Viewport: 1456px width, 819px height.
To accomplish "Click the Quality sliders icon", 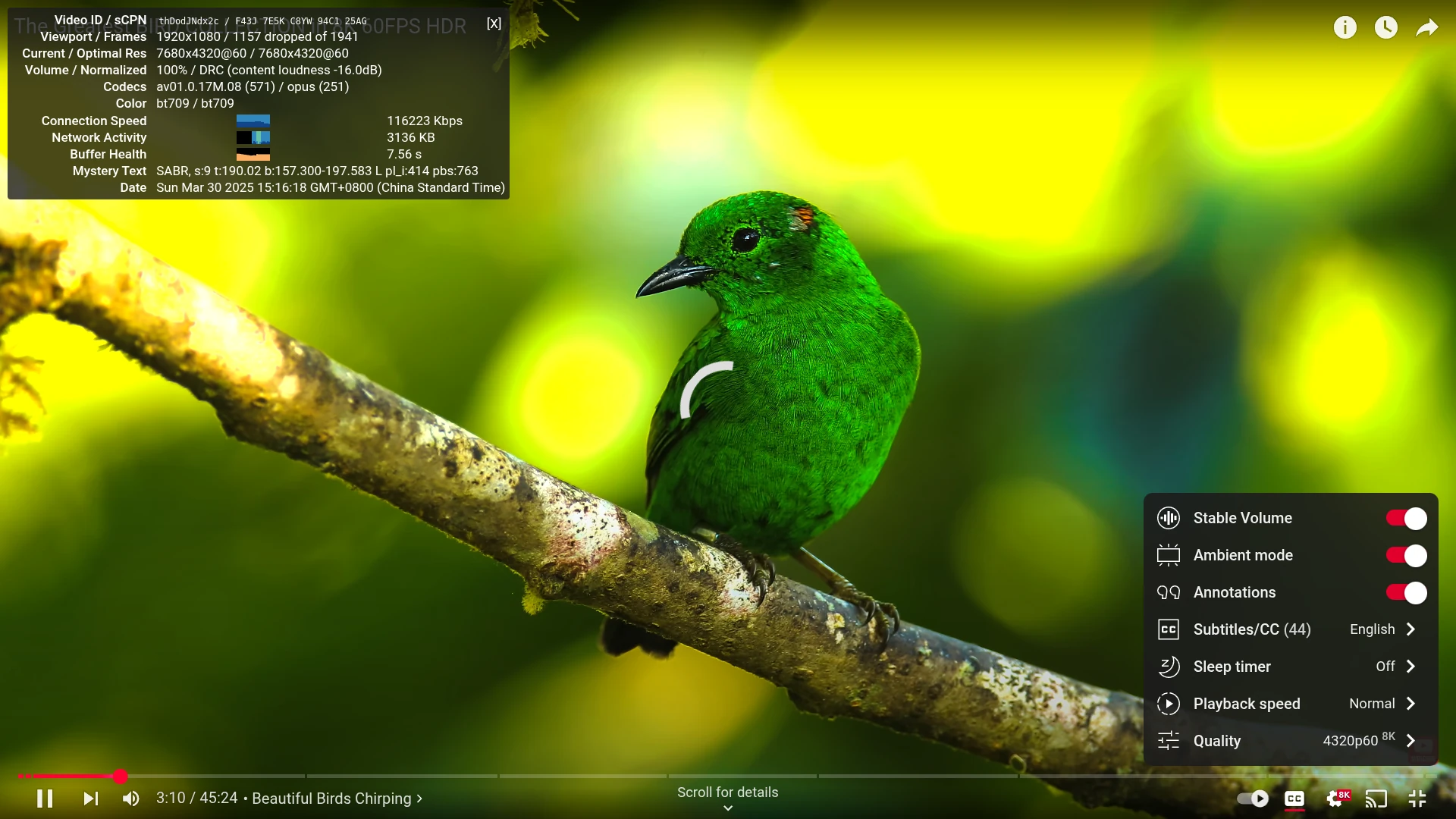I will pos(1169,741).
